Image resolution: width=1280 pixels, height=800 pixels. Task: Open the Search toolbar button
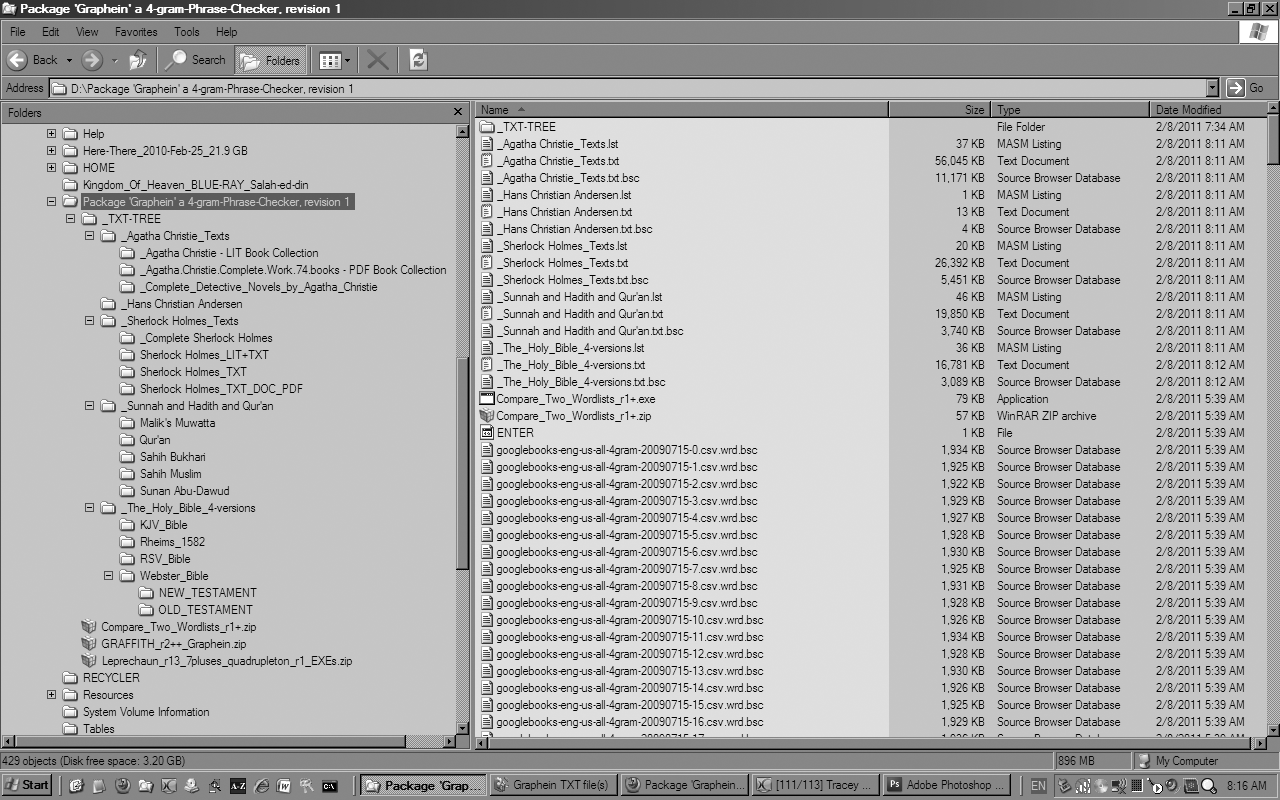(197, 60)
